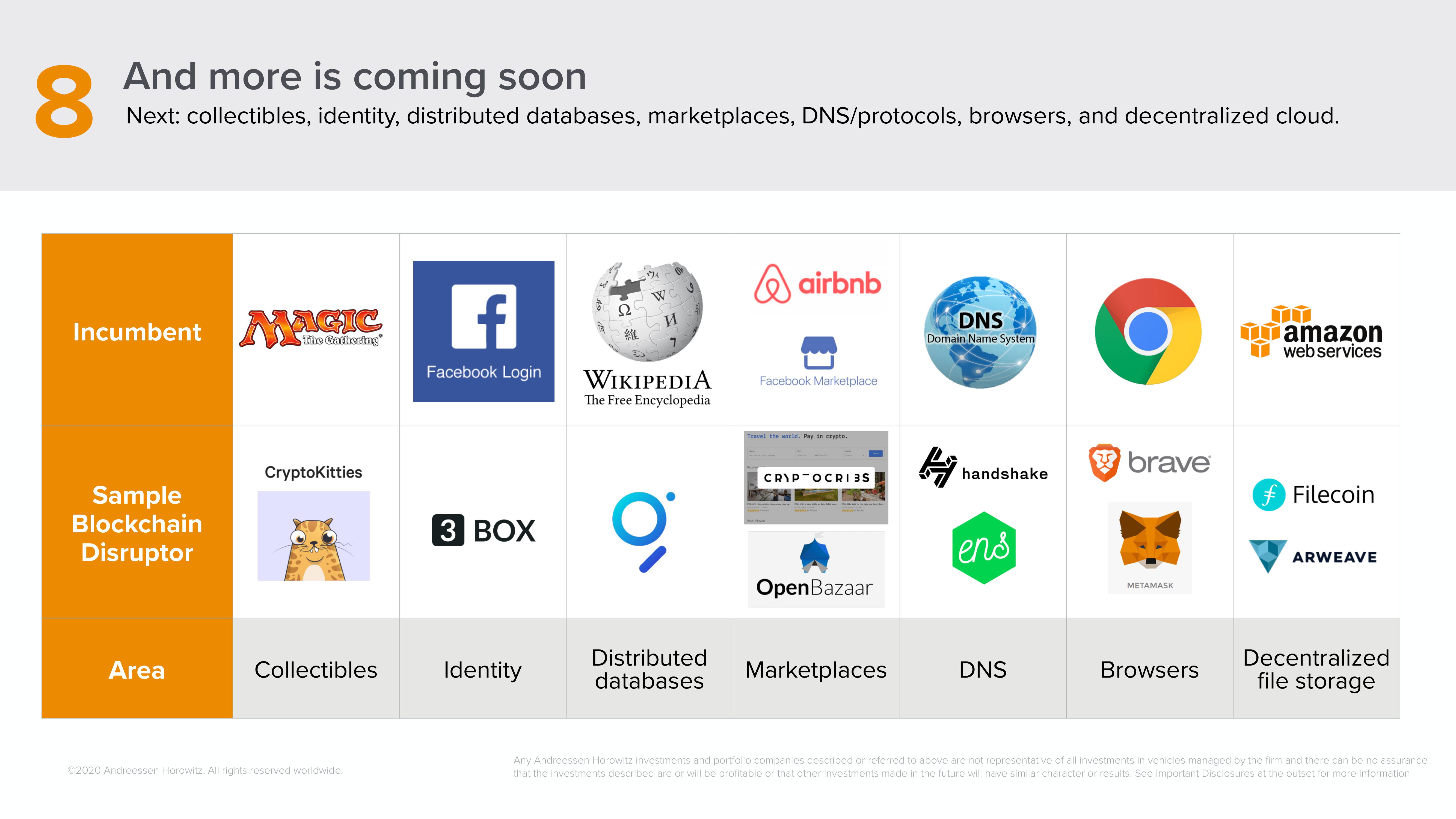Click the 'Decentralized file storage' area cell

point(1316,668)
